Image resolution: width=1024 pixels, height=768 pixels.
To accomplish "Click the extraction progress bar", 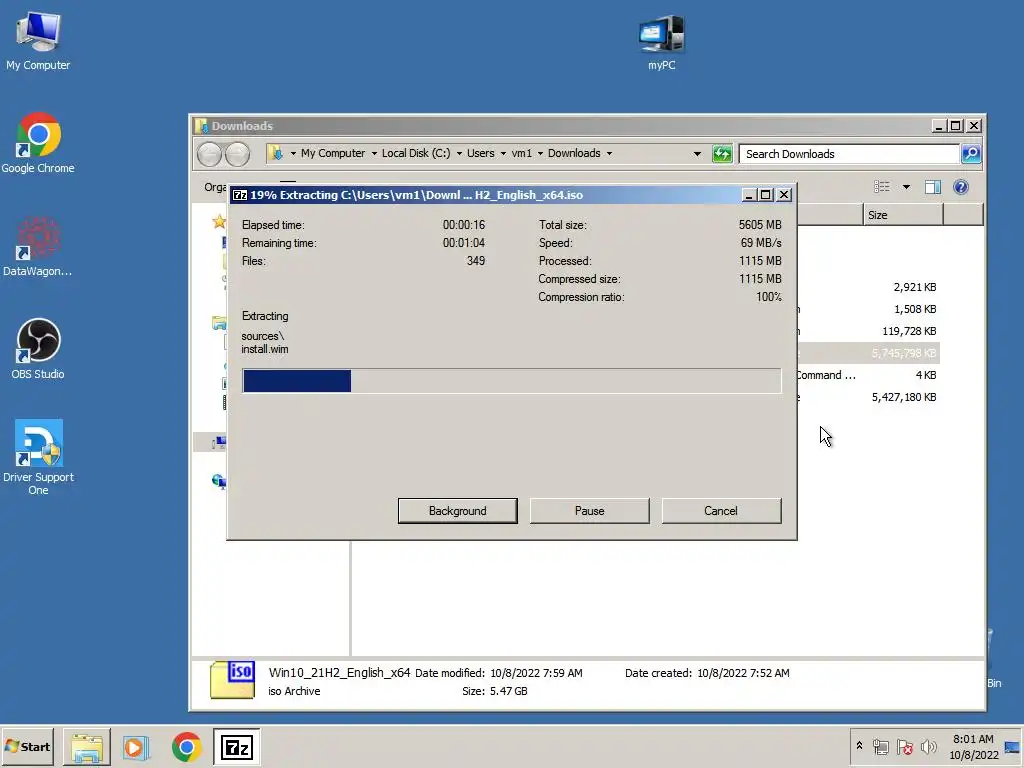I will click(511, 381).
